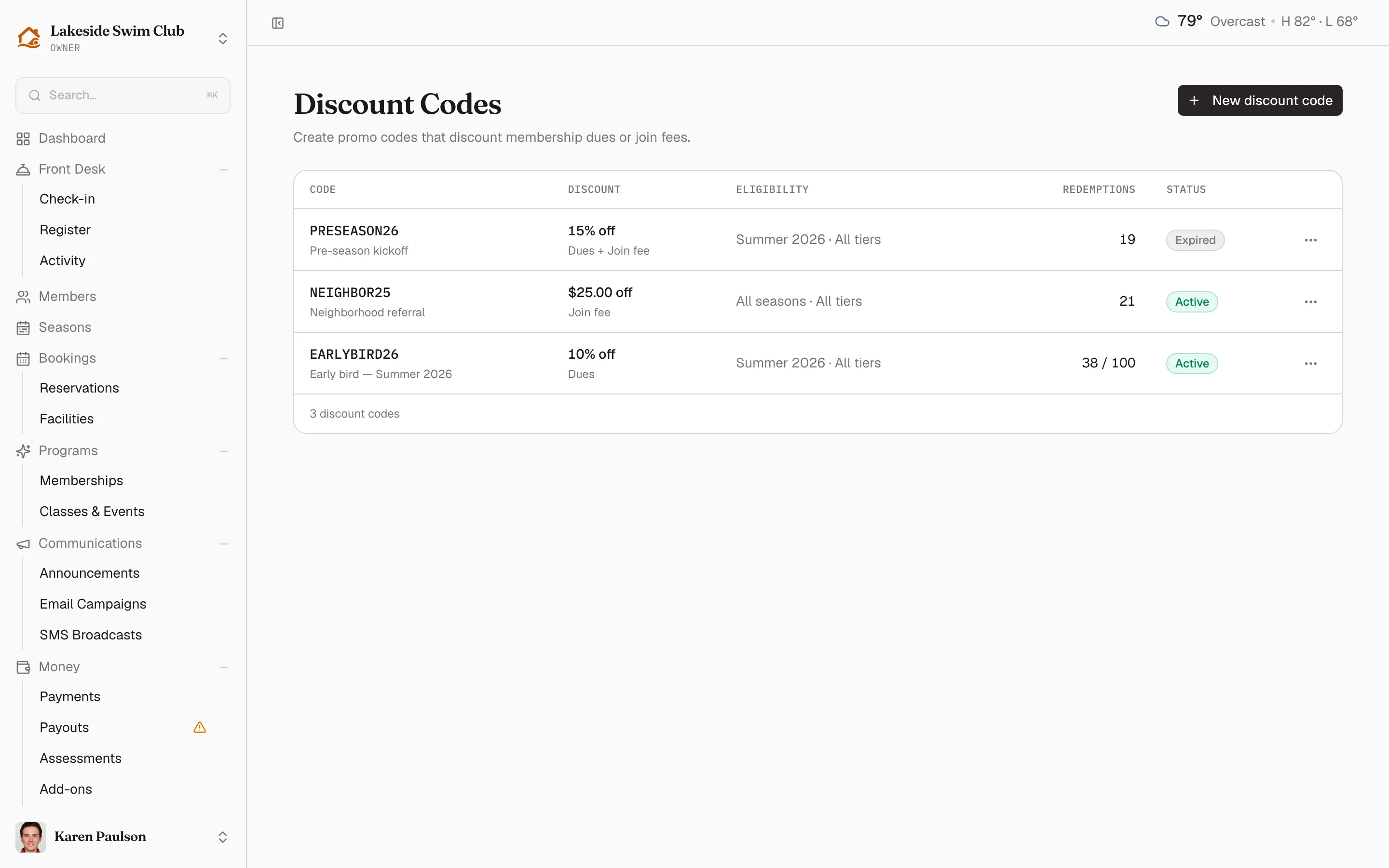
Task: Collapse the Communications section
Action: pos(224,543)
